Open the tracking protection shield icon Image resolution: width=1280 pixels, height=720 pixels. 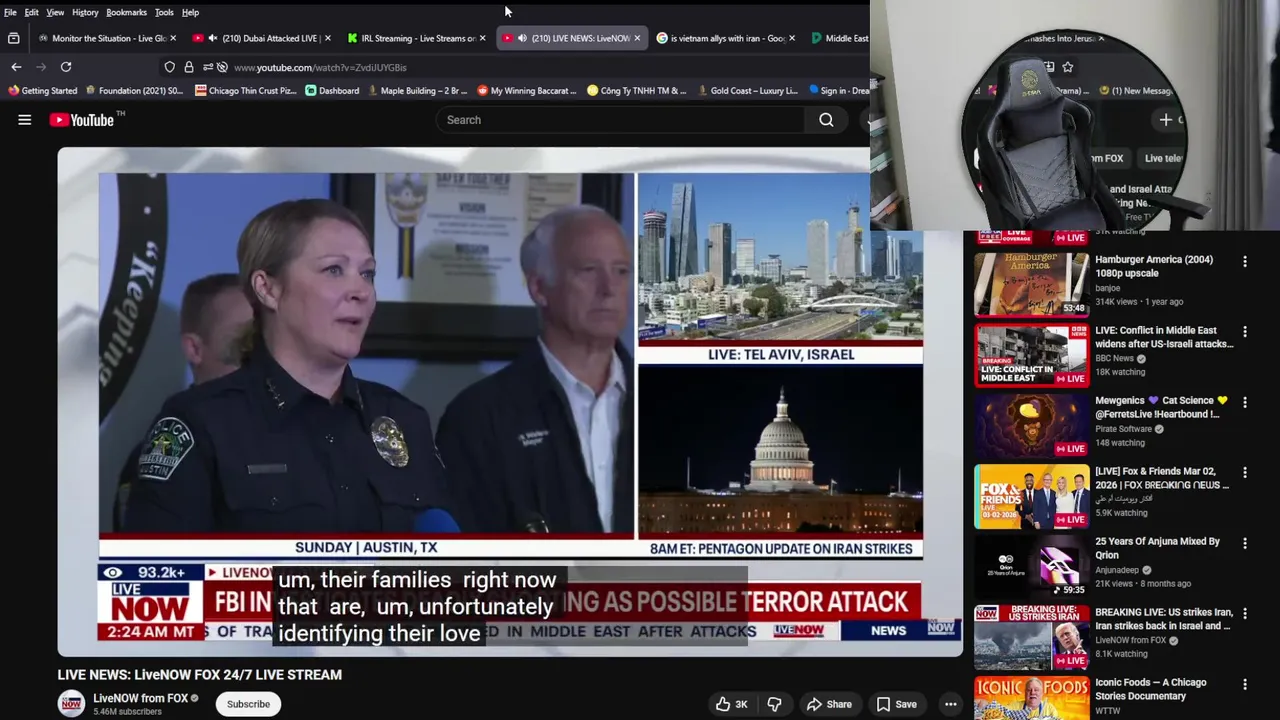coord(170,67)
